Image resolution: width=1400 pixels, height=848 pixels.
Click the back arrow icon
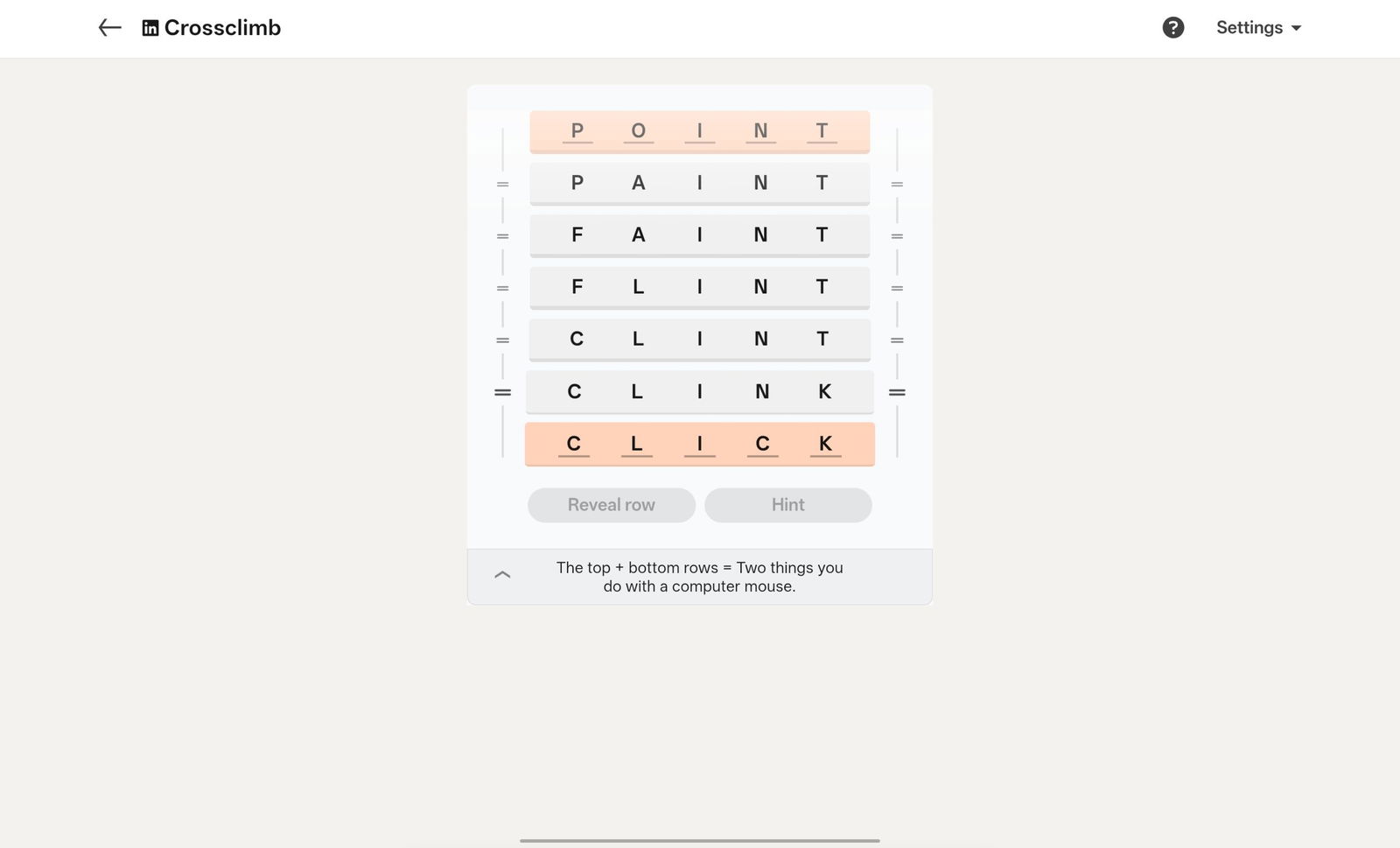(109, 28)
